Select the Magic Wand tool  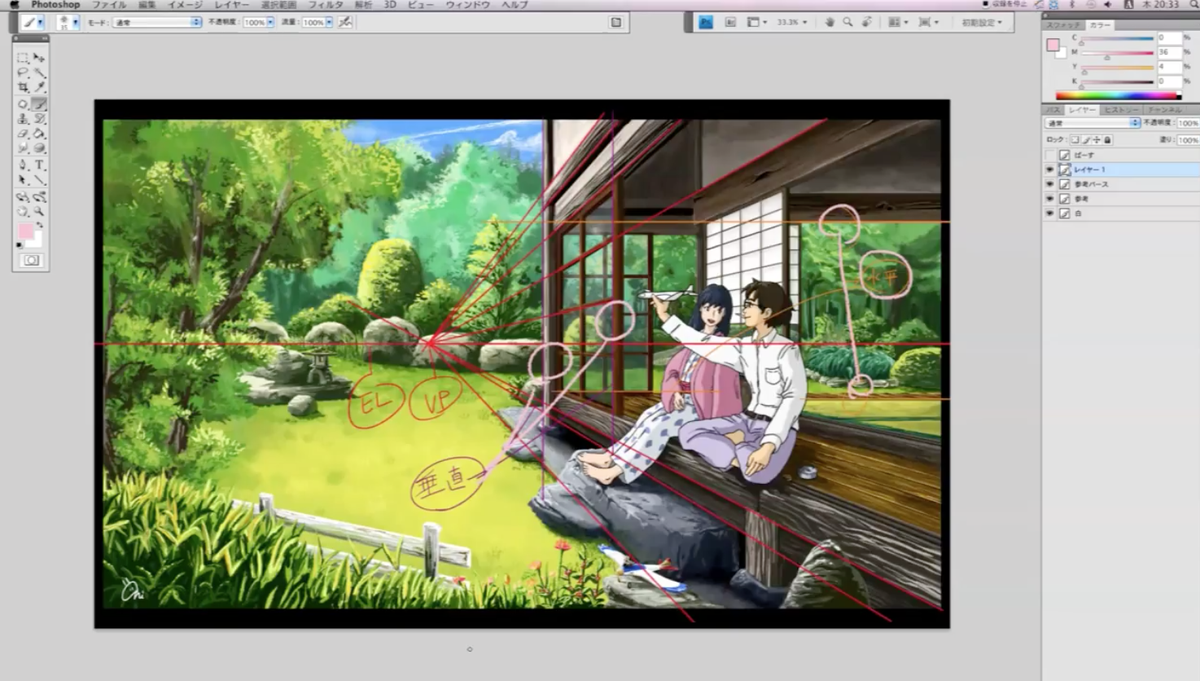click(39, 73)
